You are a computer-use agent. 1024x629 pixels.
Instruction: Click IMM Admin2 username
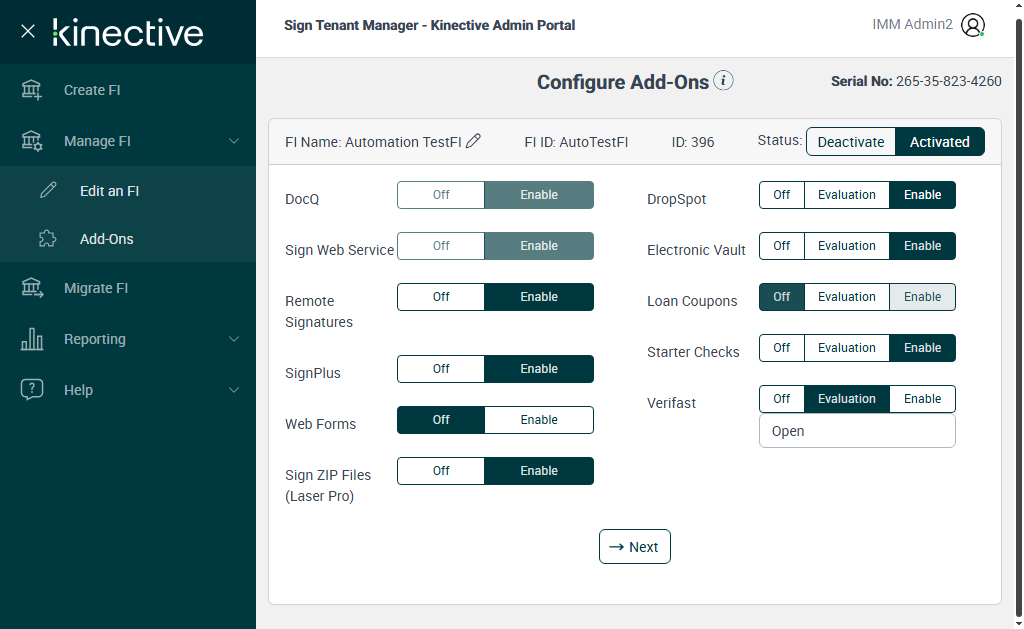tap(912, 24)
